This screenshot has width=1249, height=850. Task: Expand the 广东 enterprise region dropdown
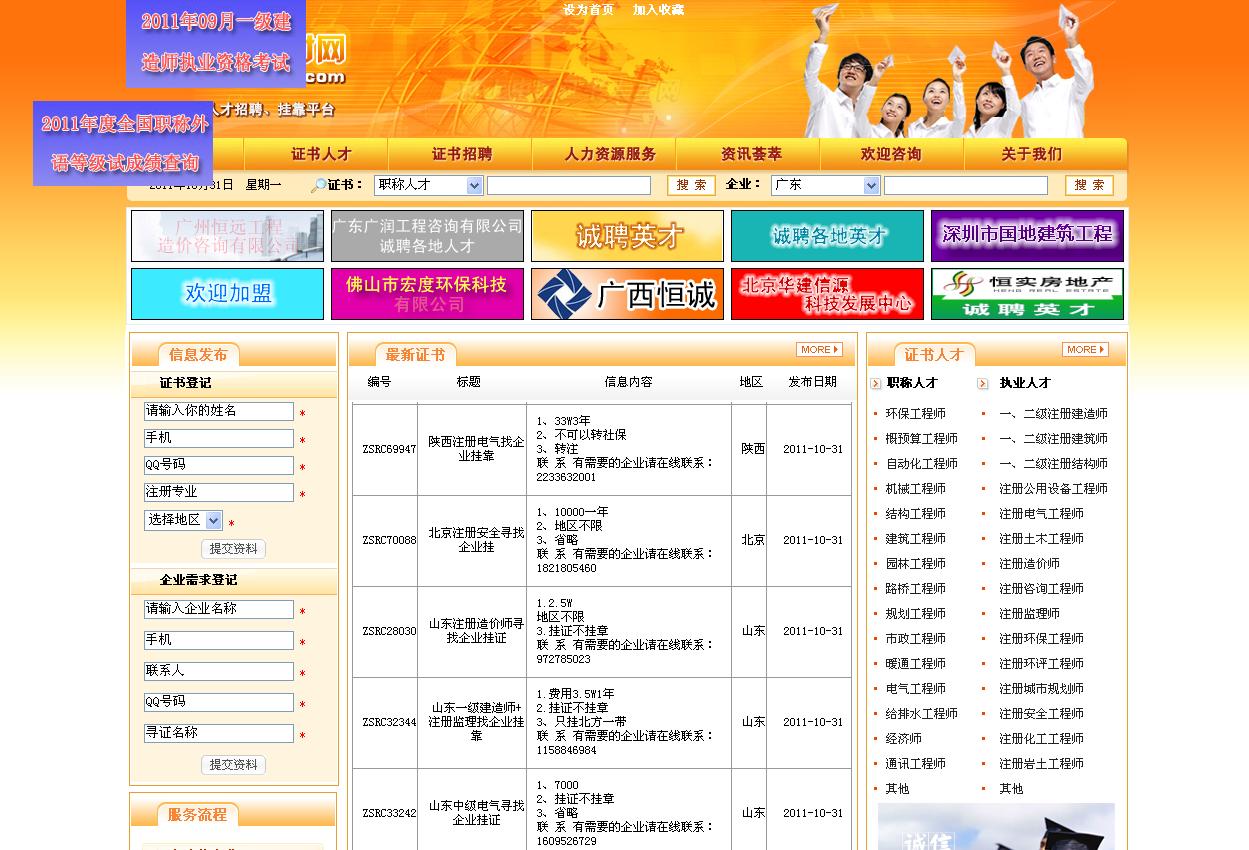tap(871, 186)
